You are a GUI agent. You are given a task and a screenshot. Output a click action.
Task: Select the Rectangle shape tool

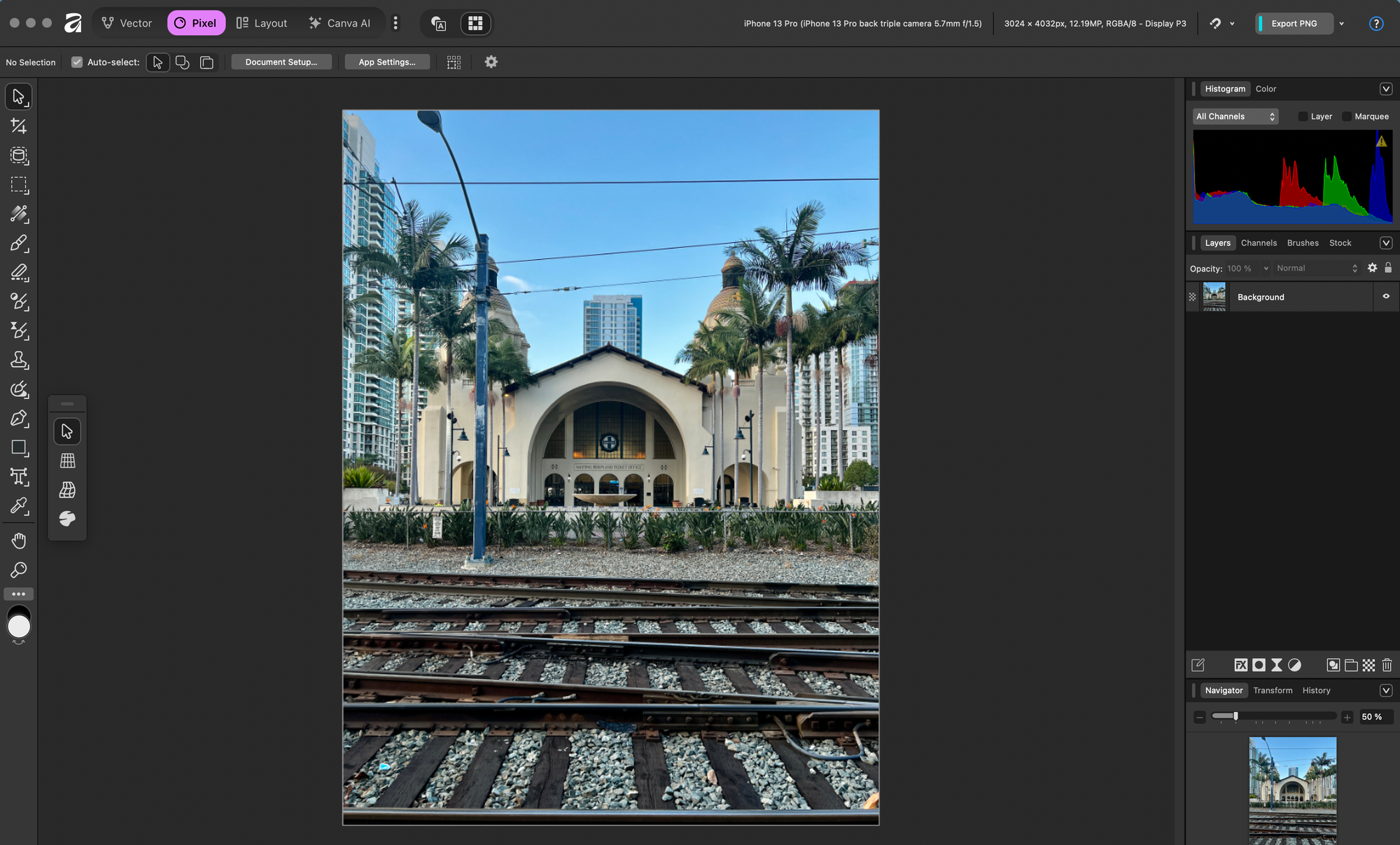pyautogui.click(x=19, y=448)
